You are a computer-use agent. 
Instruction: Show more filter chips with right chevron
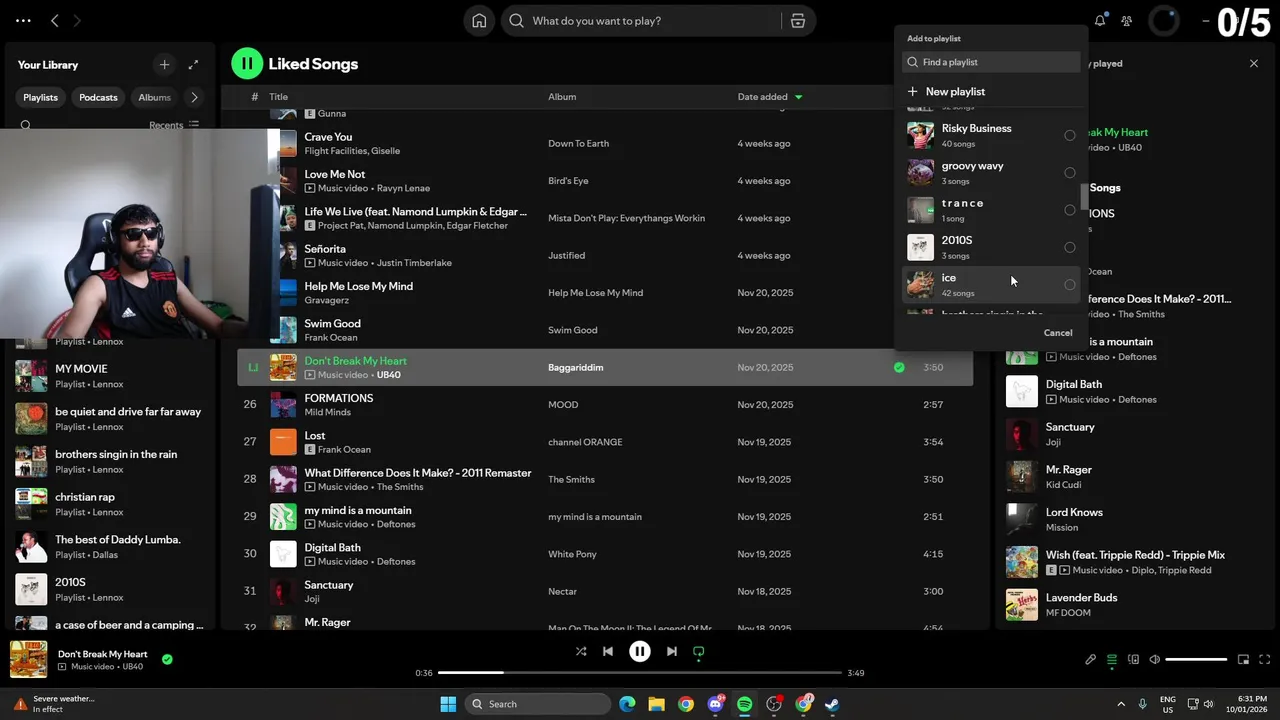click(194, 97)
